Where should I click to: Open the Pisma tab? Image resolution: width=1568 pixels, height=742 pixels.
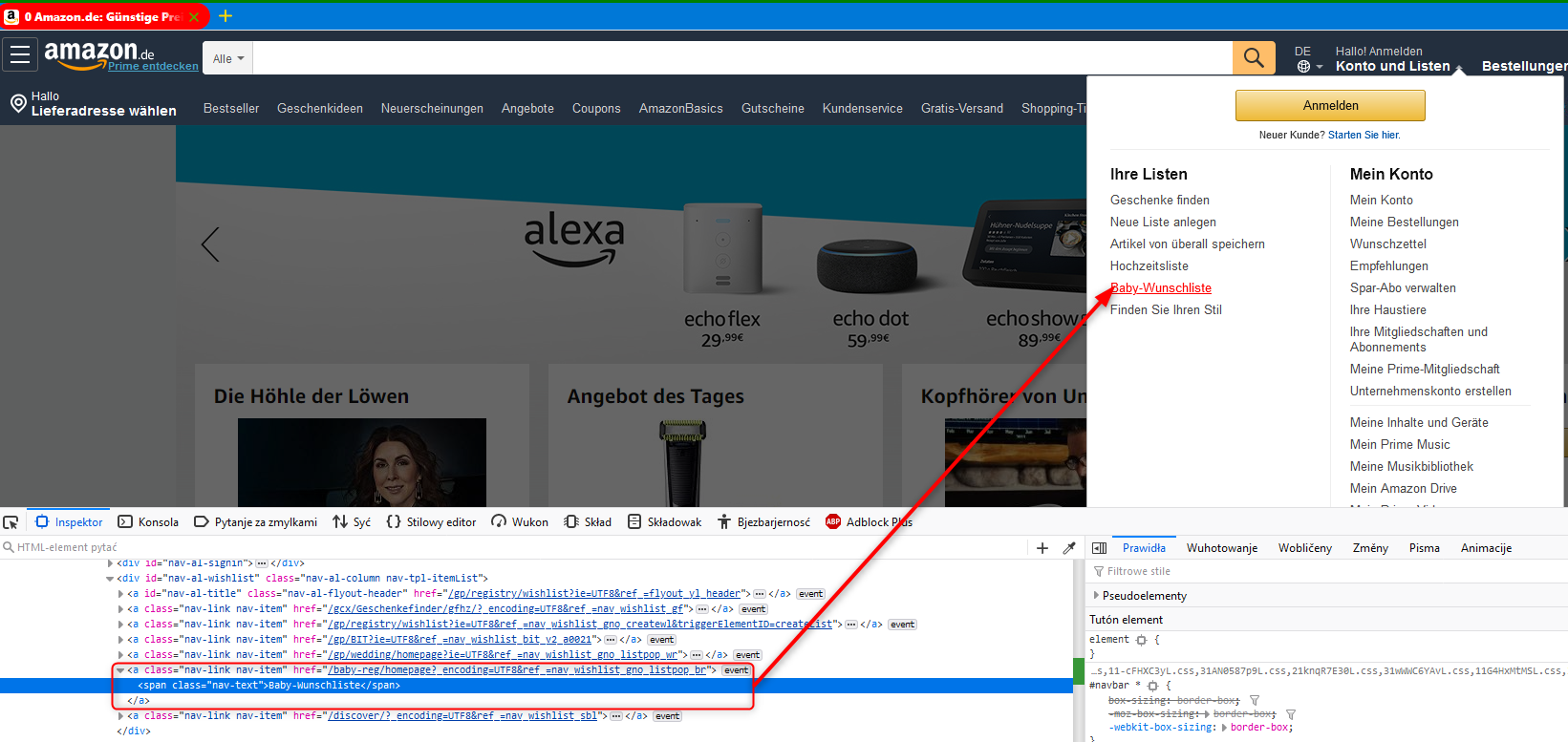[x=1425, y=548]
